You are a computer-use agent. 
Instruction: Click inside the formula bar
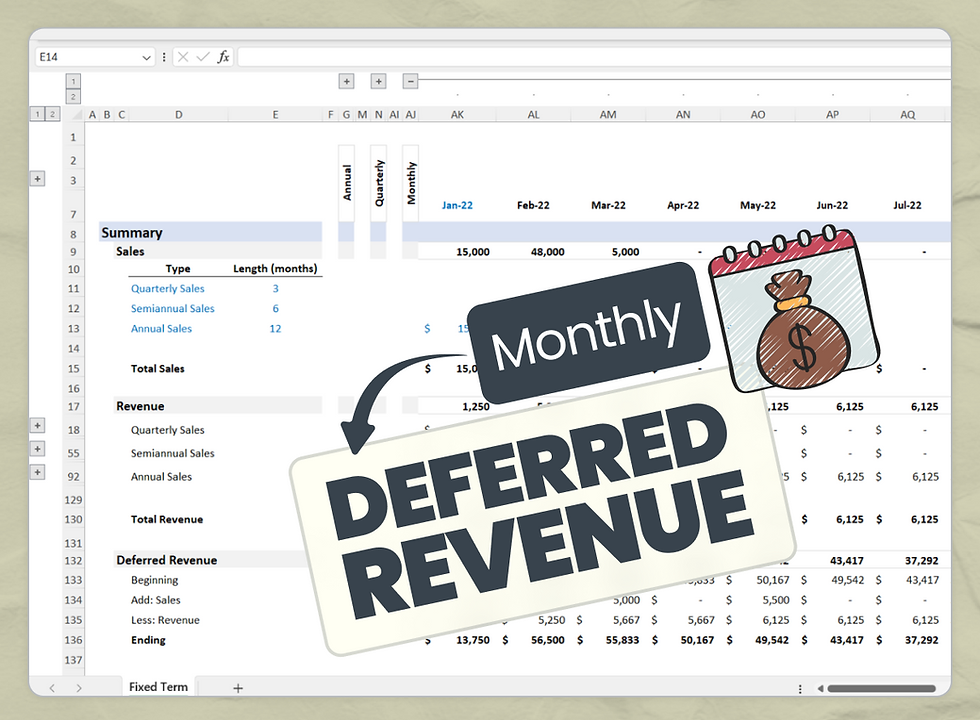click(500, 57)
